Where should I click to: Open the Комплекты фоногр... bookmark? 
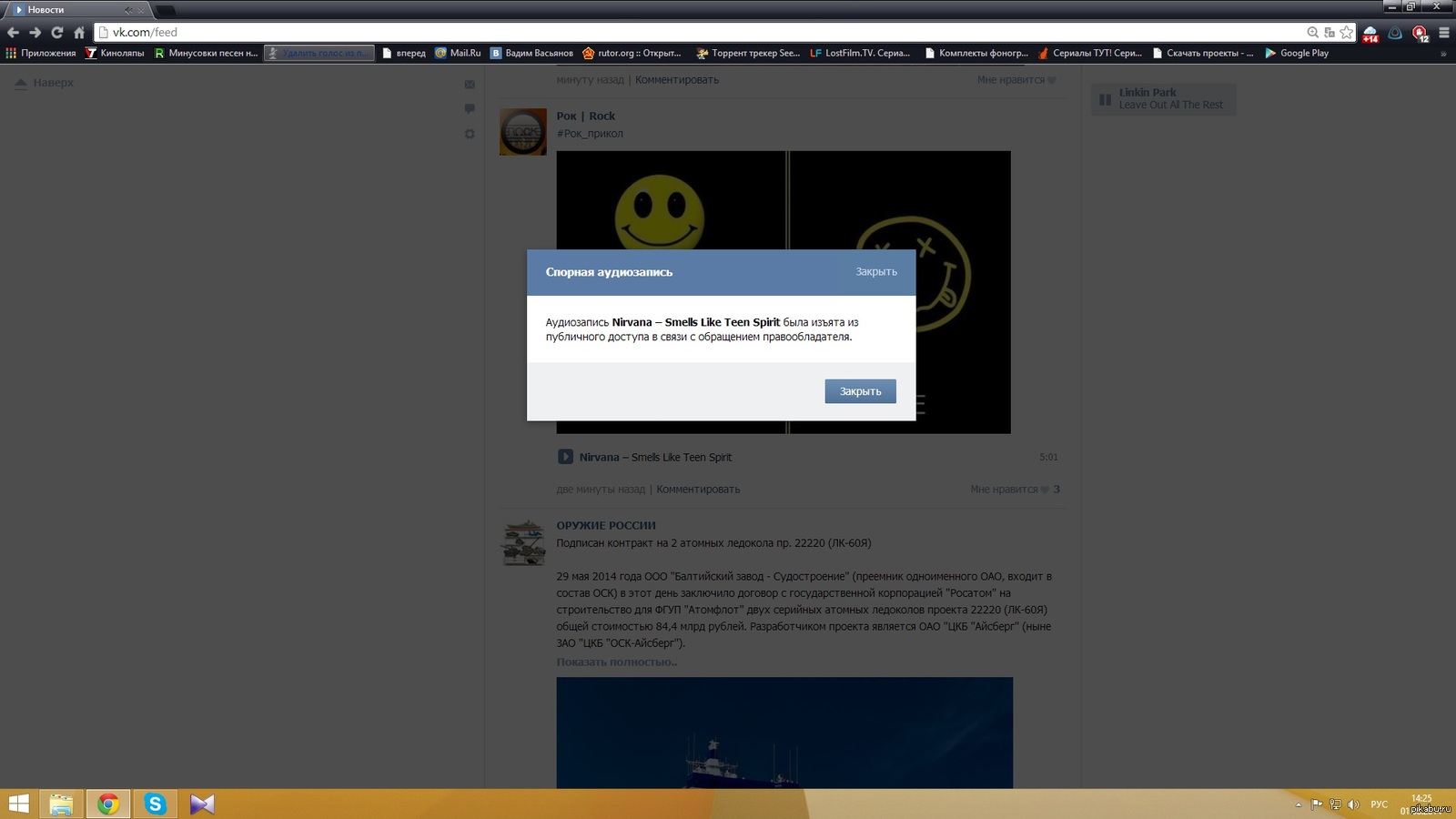tap(976, 54)
